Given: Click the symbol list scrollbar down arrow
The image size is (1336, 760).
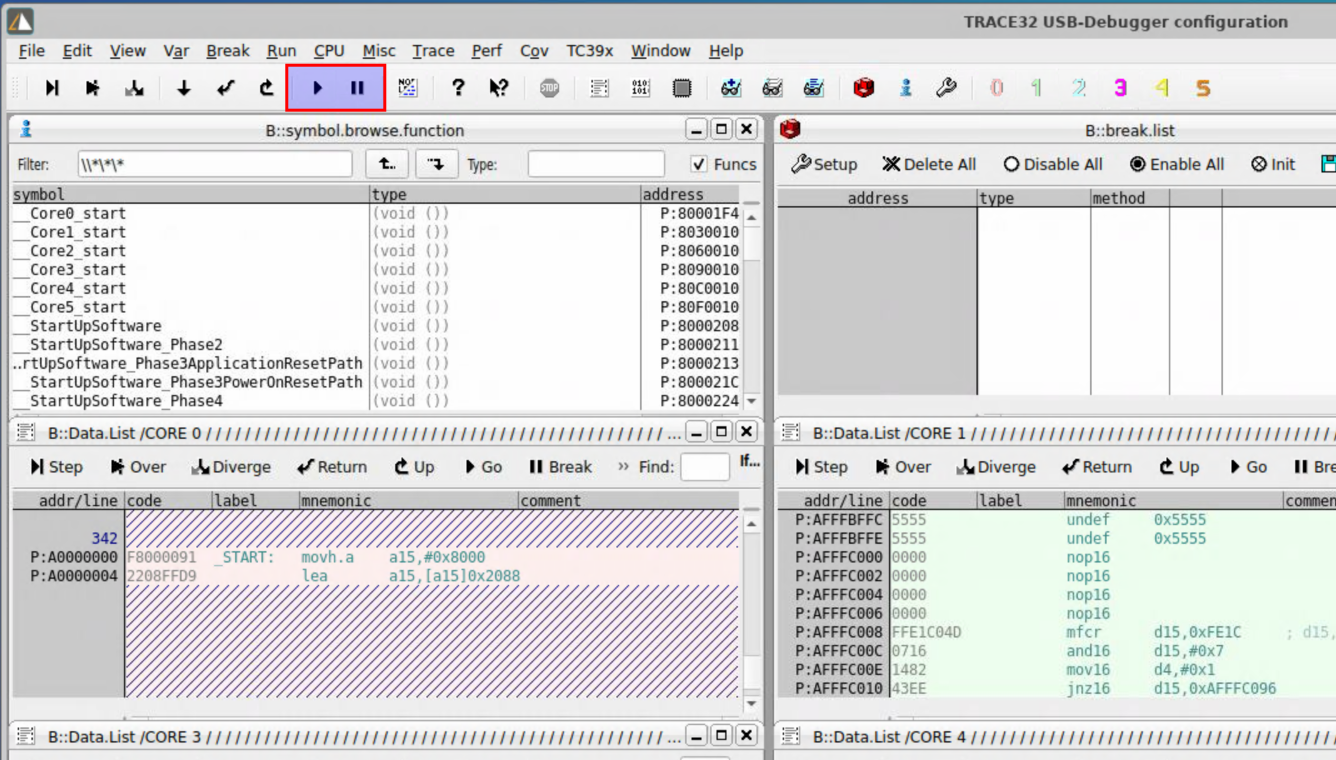Looking at the screenshot, I should pyautogui.click(x=752, y=401).
